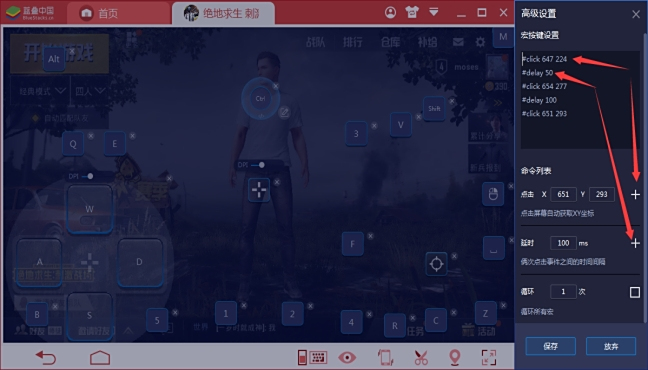Open the 战队 team menu

point(315,42)
